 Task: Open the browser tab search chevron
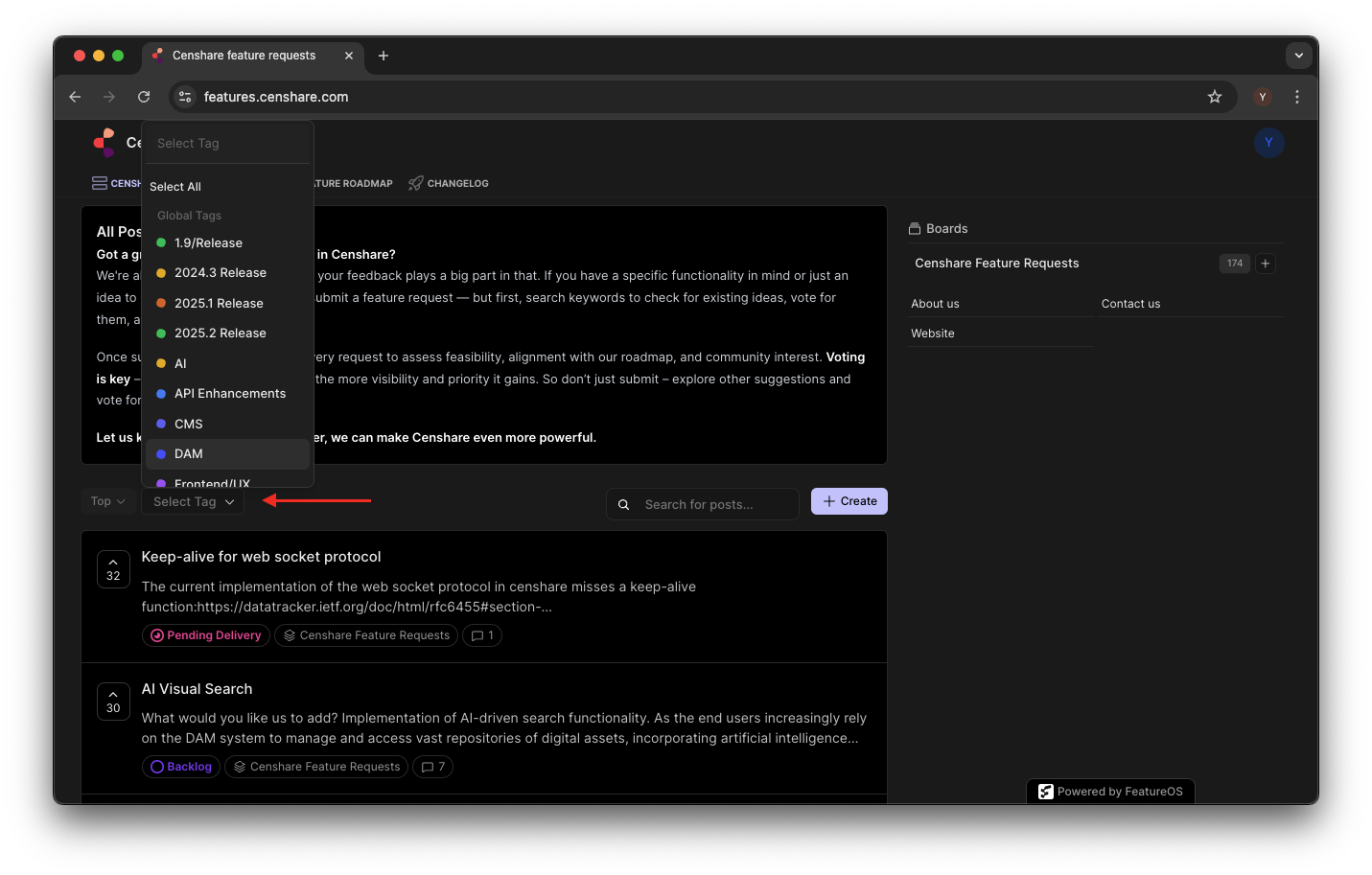(x=1298, y=56)
